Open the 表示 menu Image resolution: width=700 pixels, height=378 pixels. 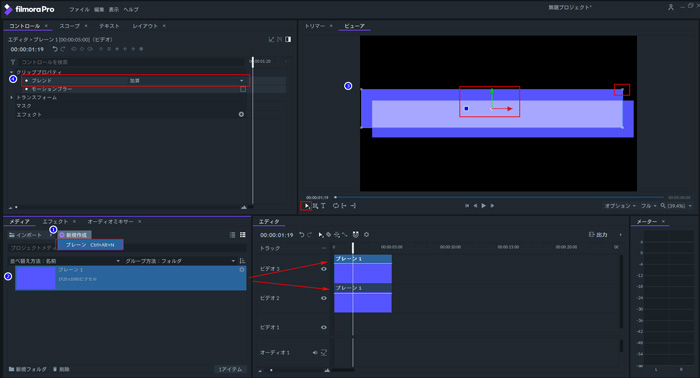point(114,9)
